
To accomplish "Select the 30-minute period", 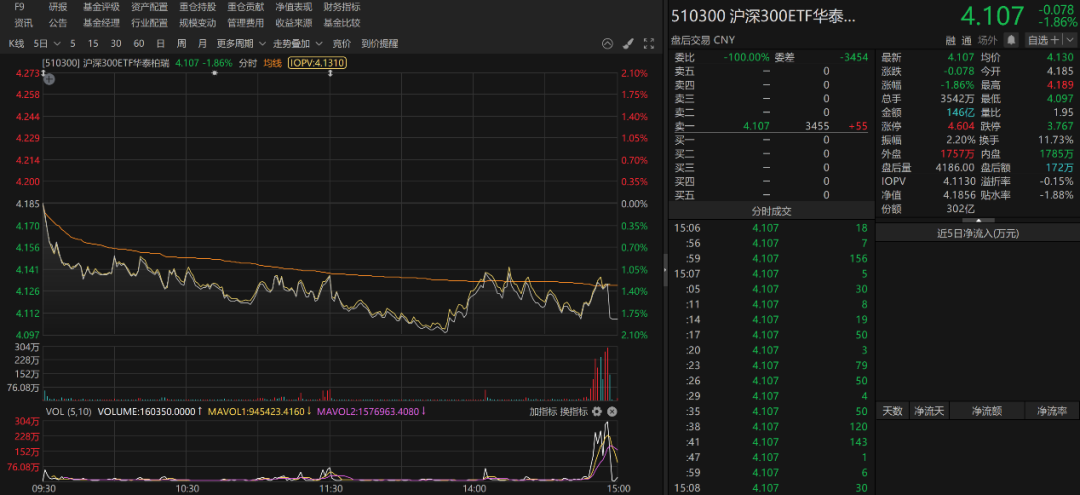I will (116, 43).
